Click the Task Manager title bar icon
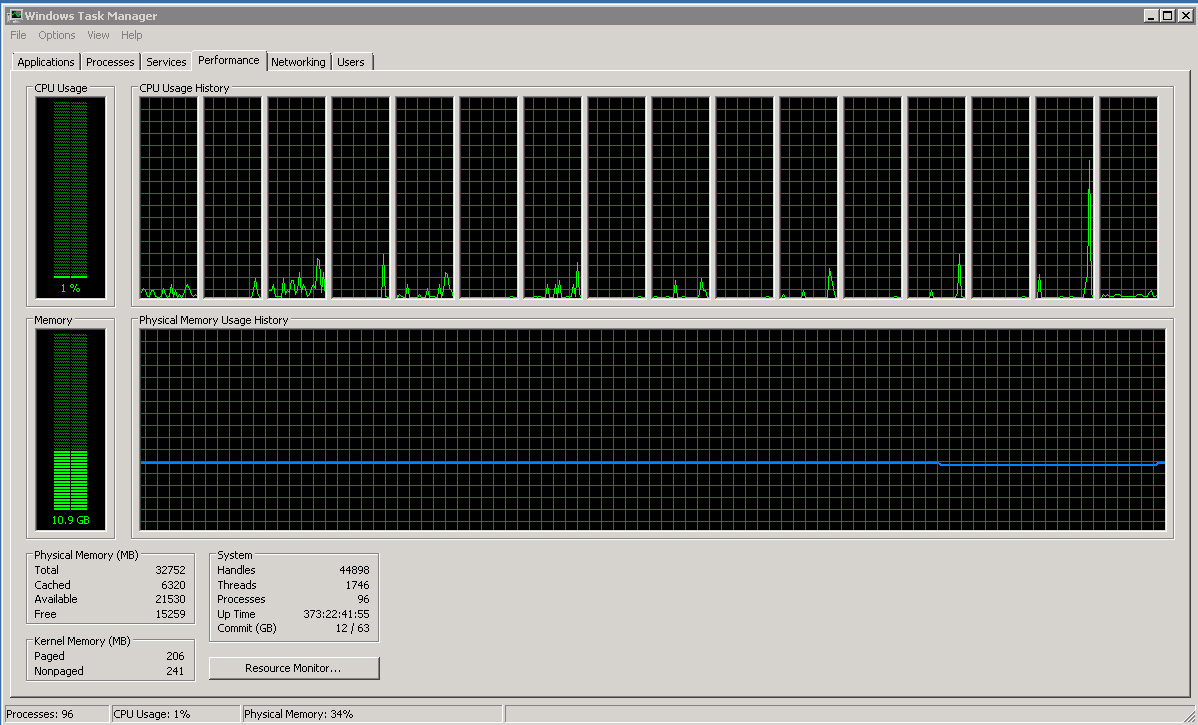Image resolution: width=1198 pixels, height=725 pixels. 15,15
